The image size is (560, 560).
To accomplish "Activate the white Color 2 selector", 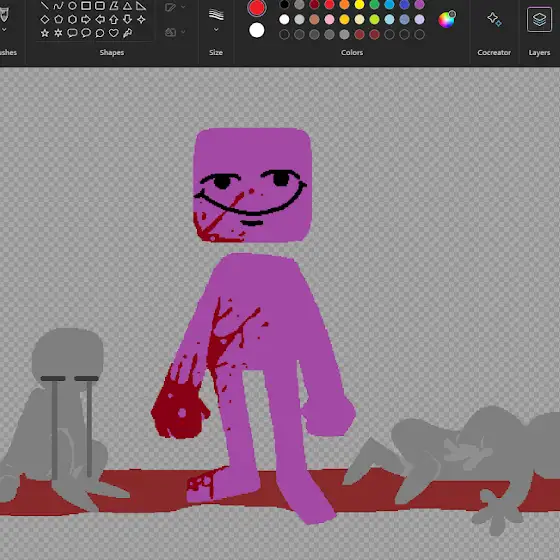I will pyautogui.click(x=256, y=30).
